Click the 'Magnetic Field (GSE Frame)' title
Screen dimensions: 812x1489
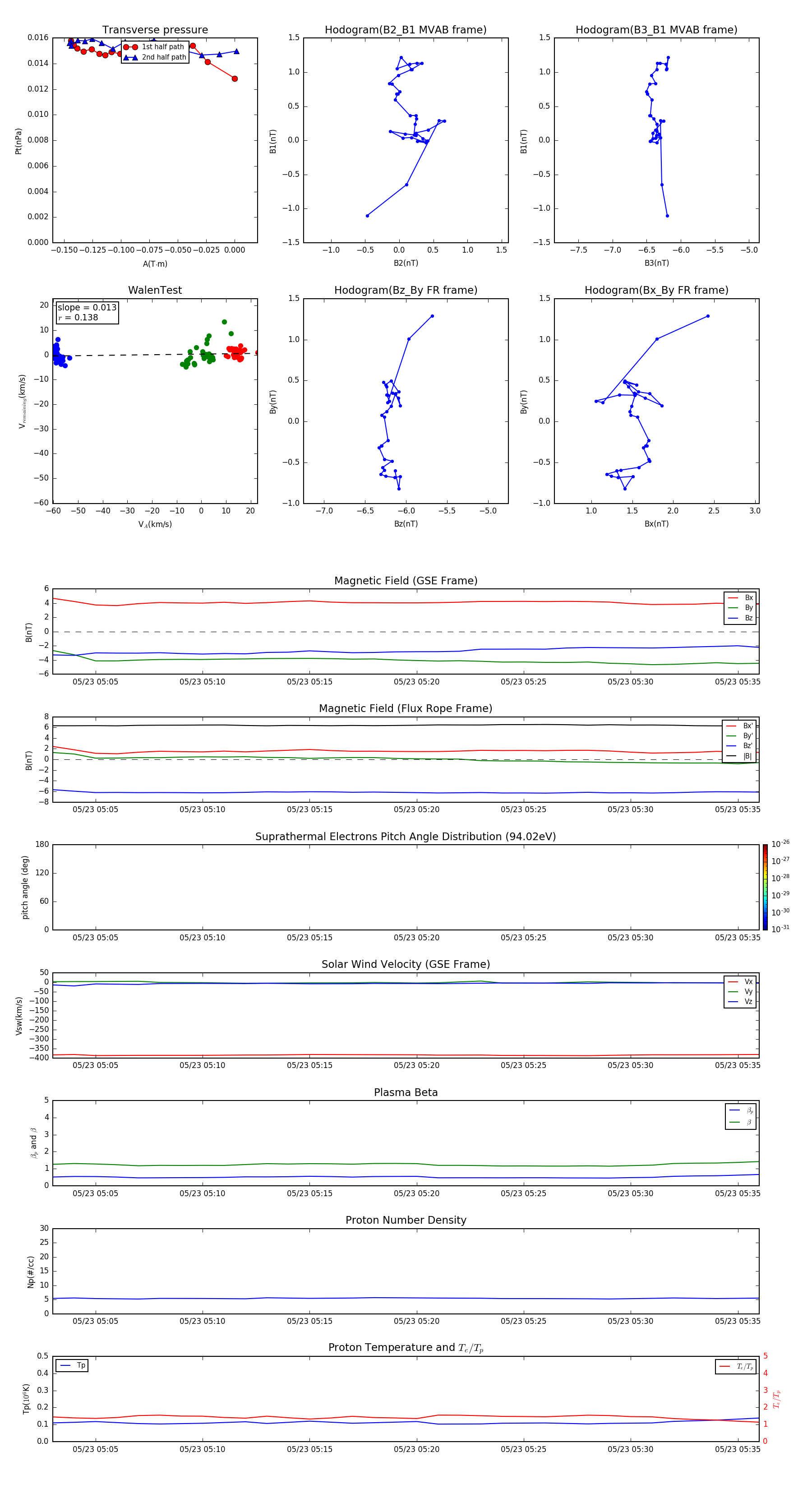(406, 581)
